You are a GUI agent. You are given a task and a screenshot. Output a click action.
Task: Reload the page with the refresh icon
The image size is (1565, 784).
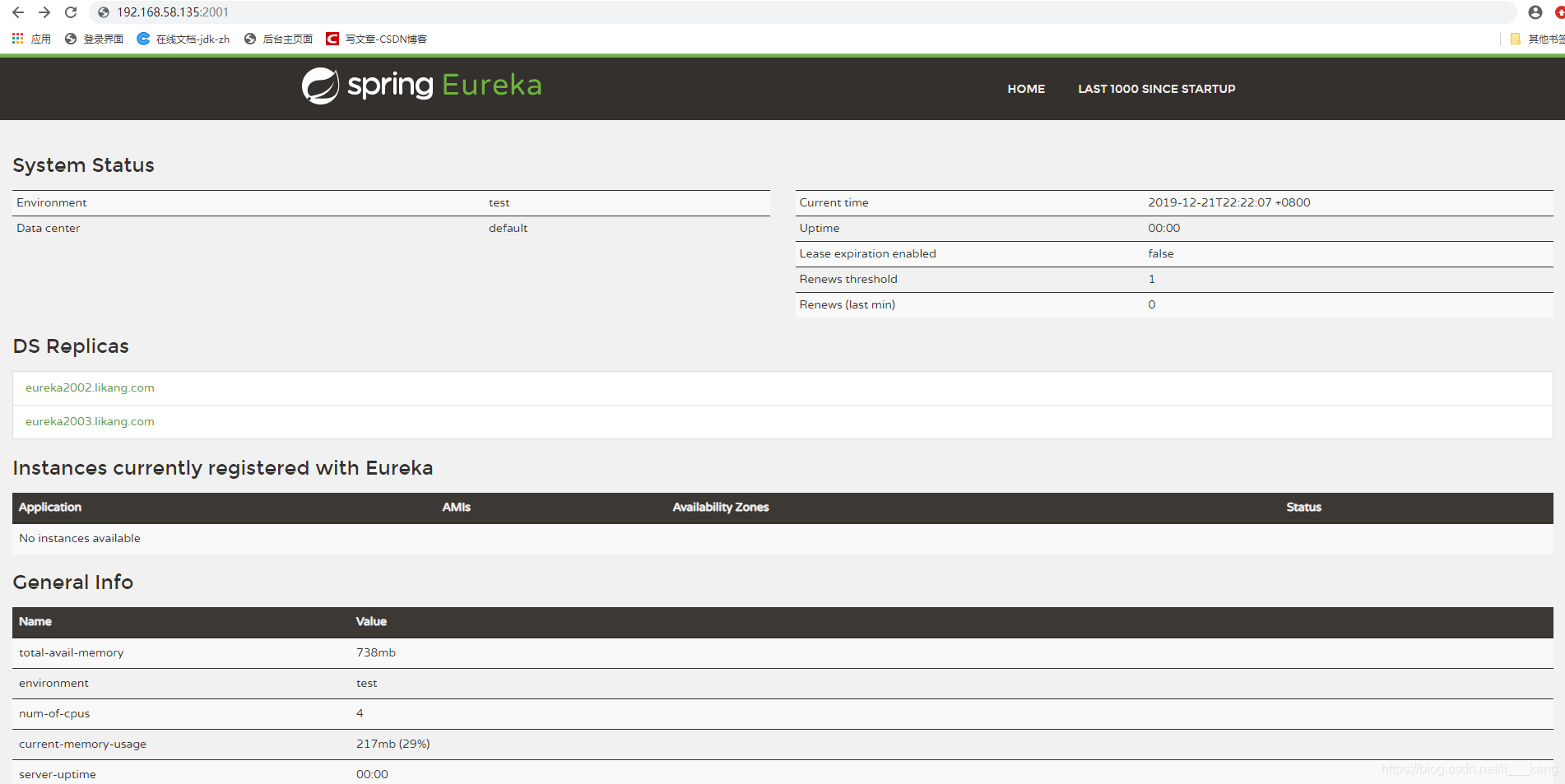(x=71, y=12)
